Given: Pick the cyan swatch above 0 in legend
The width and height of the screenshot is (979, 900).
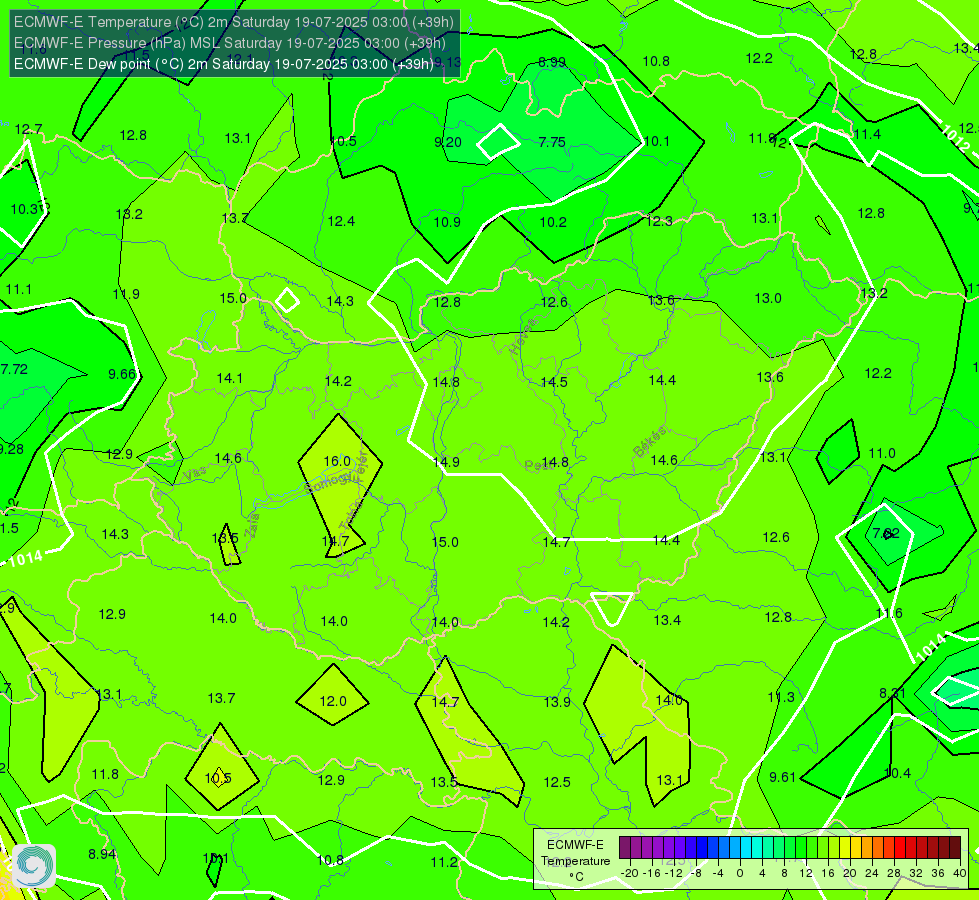Looking at the screenshot, I should 745,848.
